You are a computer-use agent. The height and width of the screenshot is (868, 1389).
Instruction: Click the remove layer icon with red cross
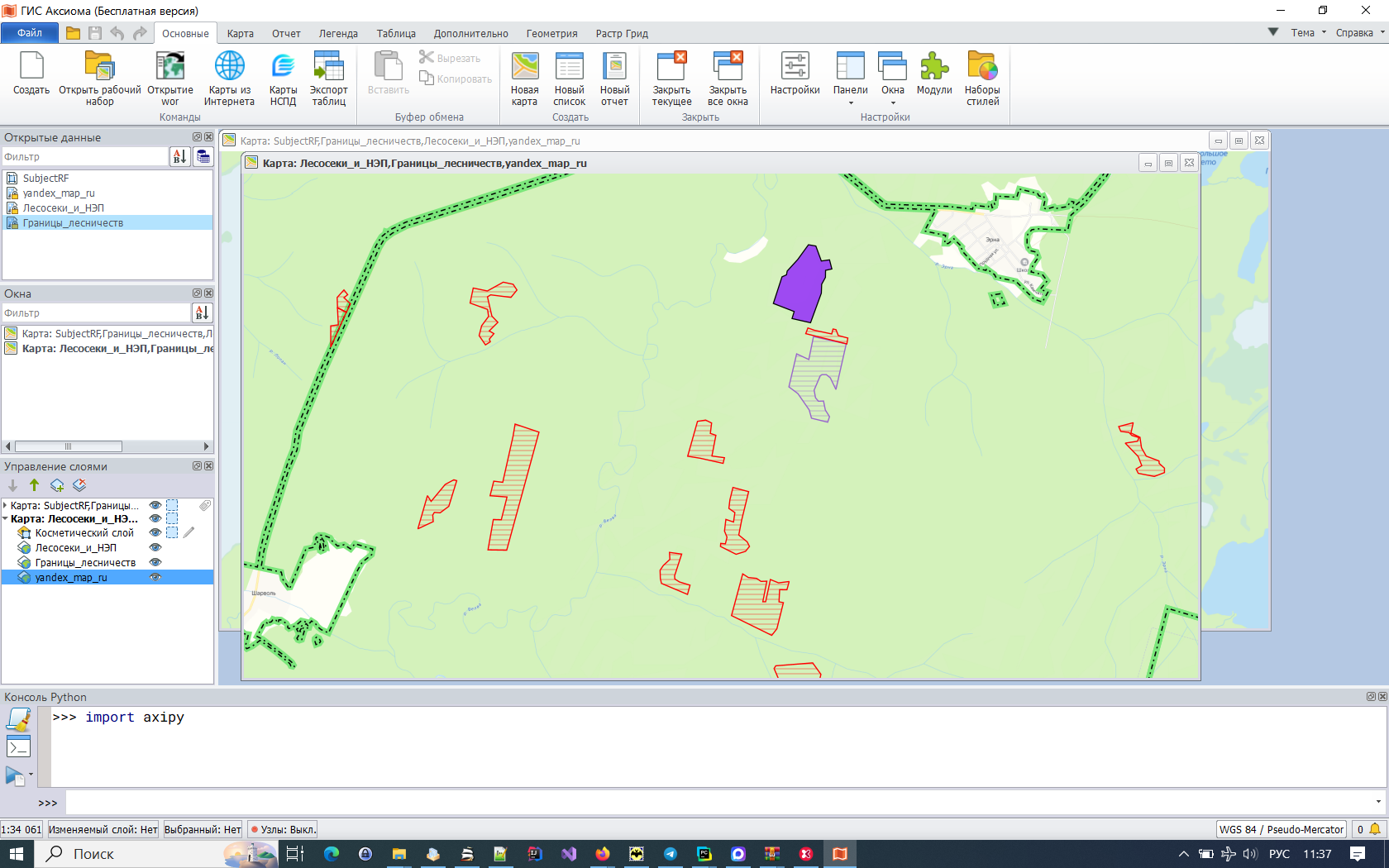[79, 485]
